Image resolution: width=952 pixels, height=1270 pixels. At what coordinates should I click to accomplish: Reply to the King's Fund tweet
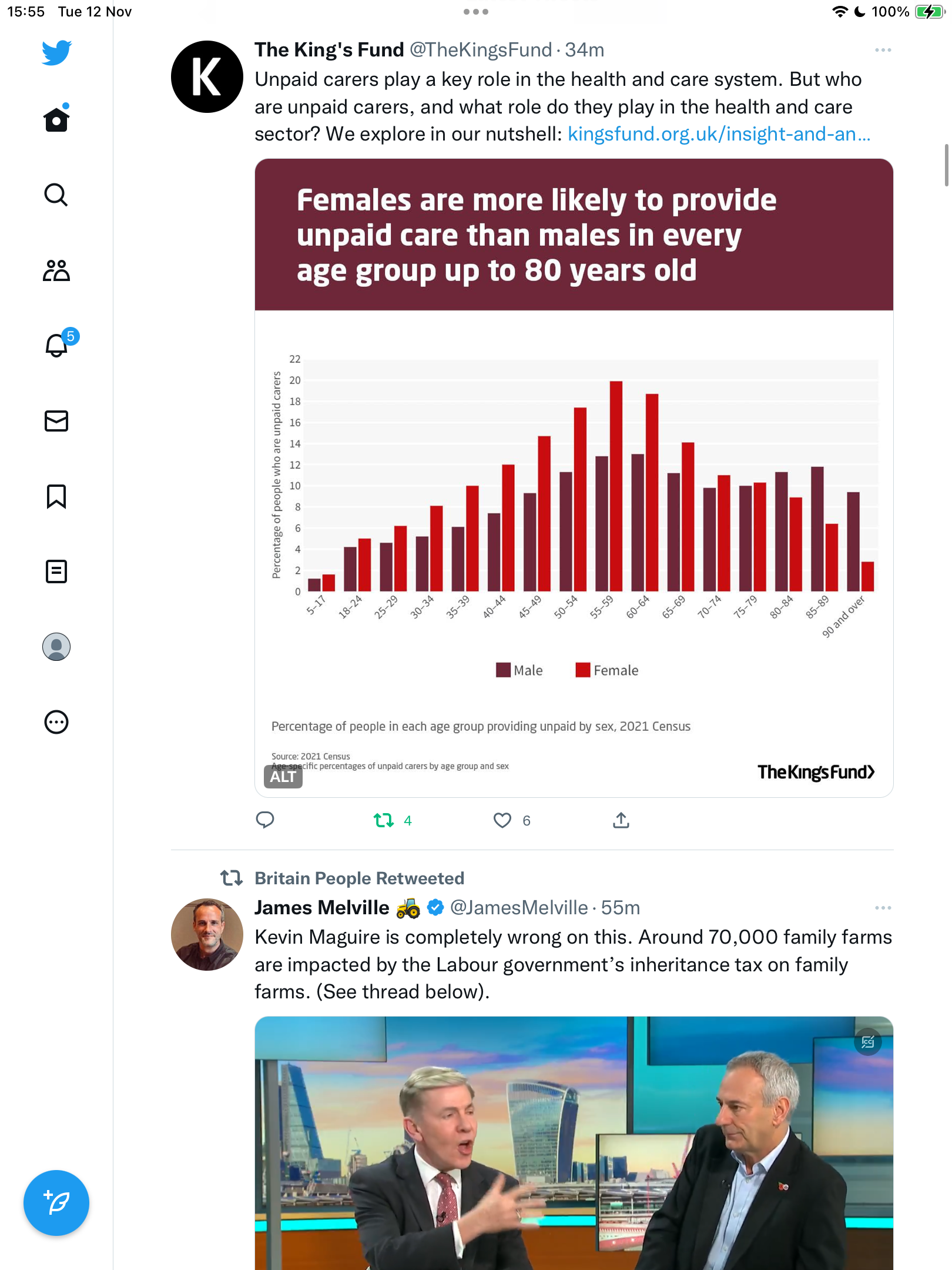(265, 820)
